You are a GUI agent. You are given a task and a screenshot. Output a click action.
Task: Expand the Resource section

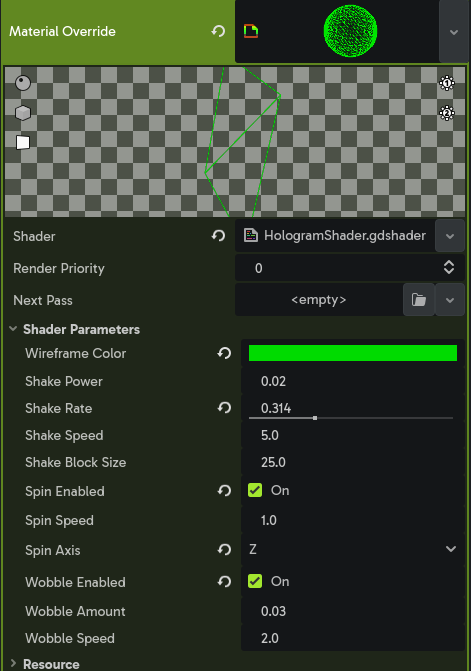coord(51,664)
